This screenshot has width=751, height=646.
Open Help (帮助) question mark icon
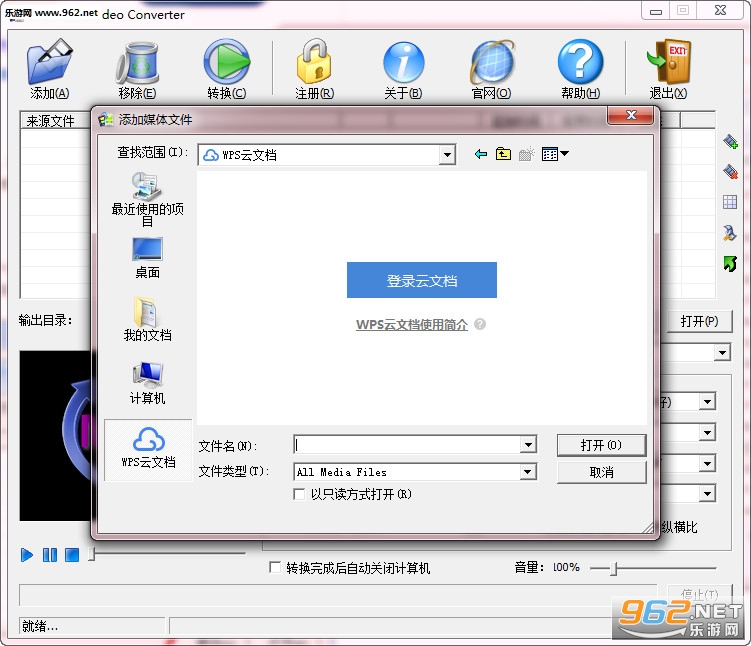tap(580, 62)
